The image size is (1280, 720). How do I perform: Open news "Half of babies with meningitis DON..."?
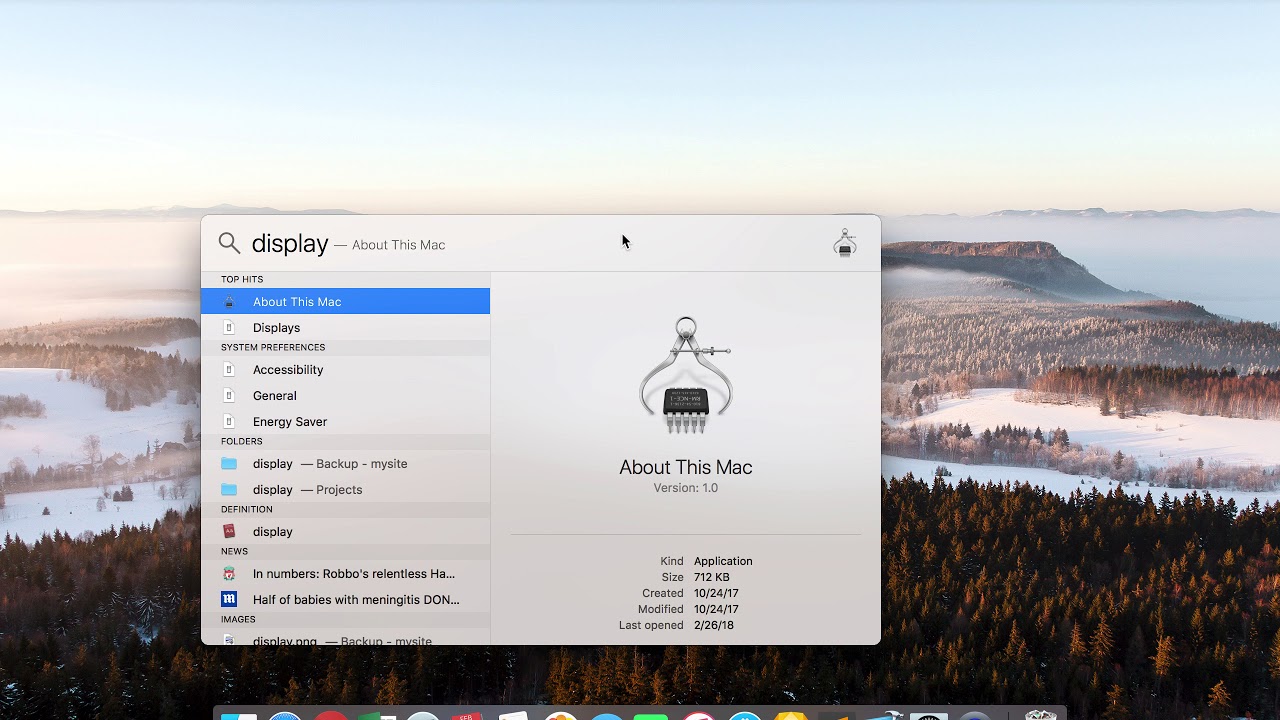click(345, 599)
